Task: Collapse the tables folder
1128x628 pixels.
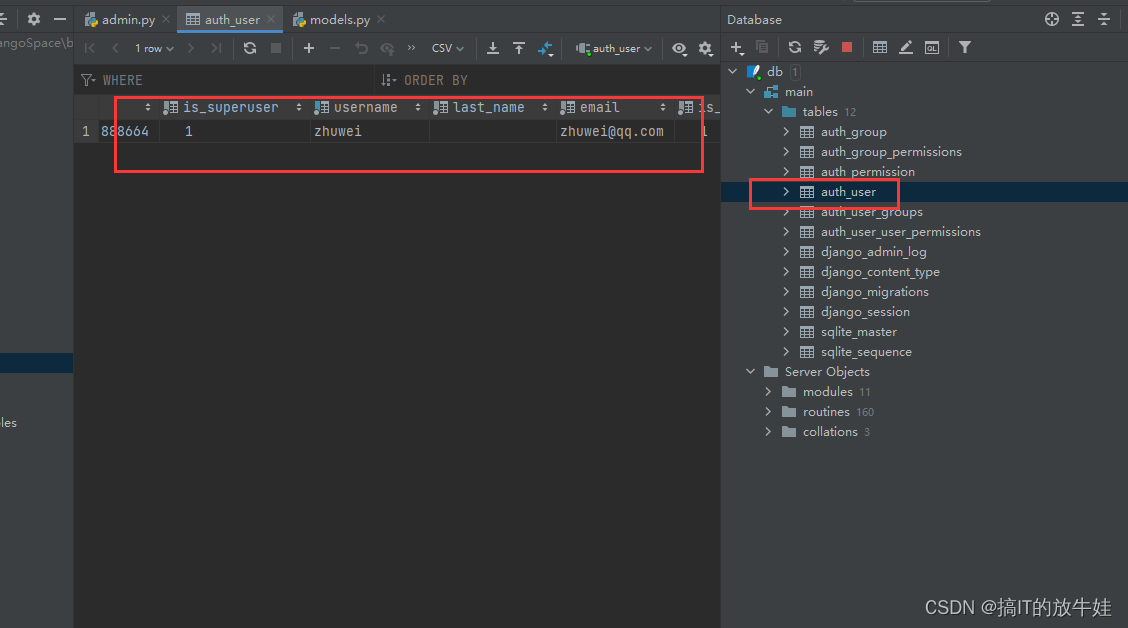Action: click(x=768, y=112)
